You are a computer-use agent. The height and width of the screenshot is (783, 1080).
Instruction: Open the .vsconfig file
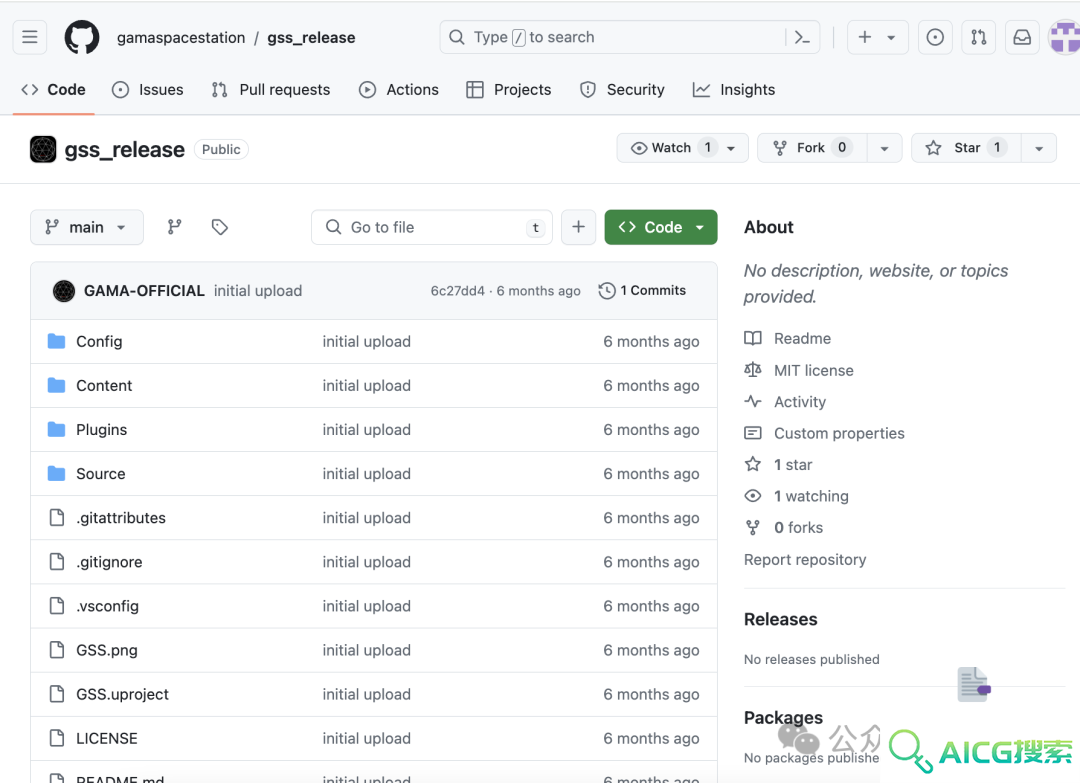coord(107,606)
